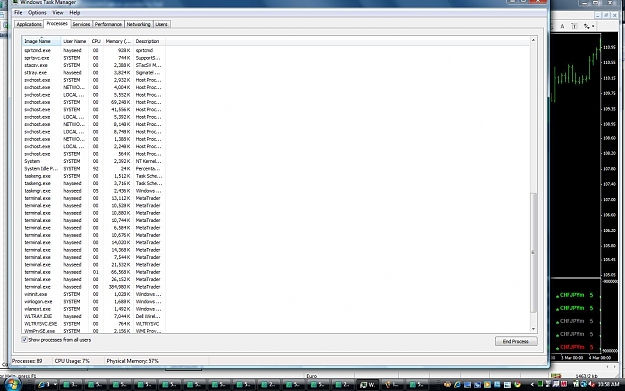Image resolution: width=625 pixels, height=391 pixels.
Task: Select taskeng.exe row owned by SYSTEM
Action: coord(93,176)
